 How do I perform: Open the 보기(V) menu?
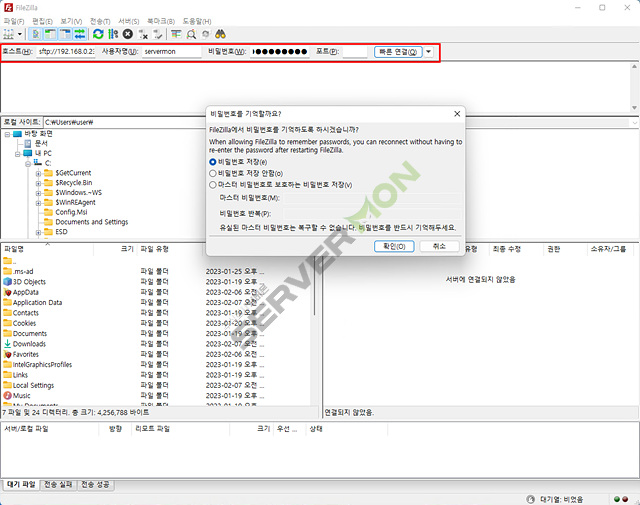[71, 21]
